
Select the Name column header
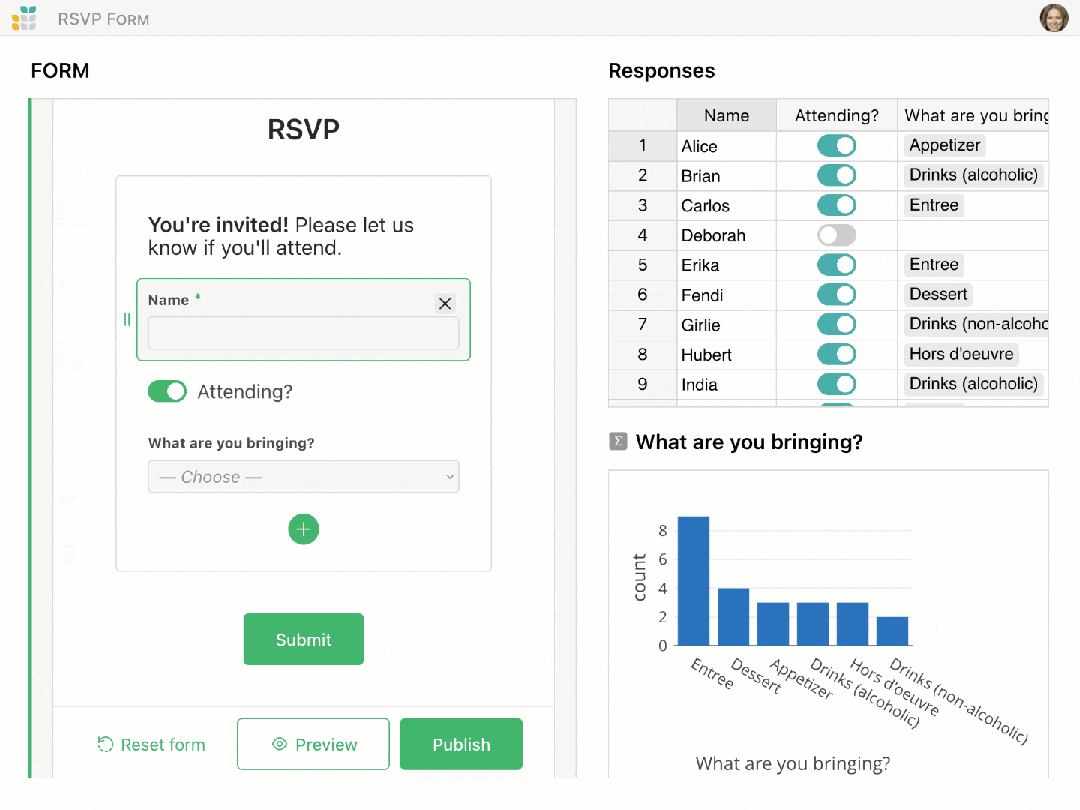pos(727,115)
